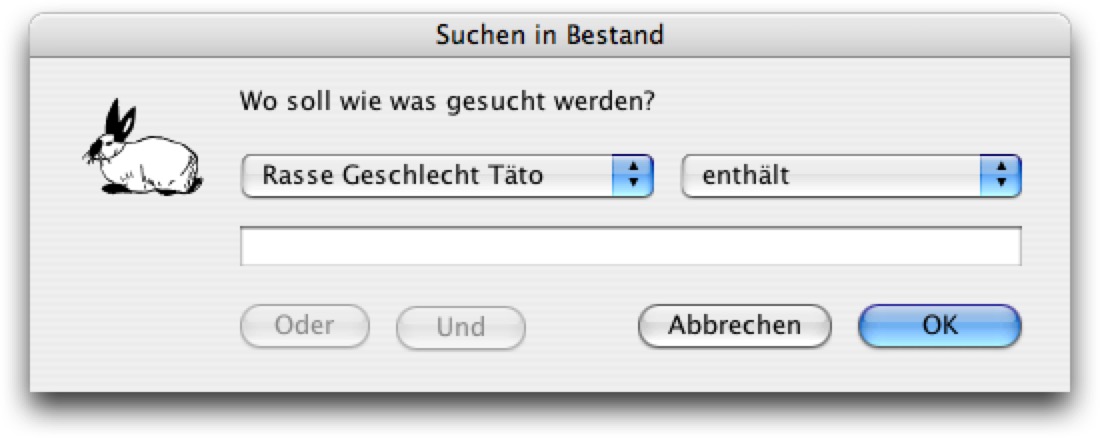Click the Suchen in Bestand title bar
Viewport: 1100px width, 438px height.
[550, 34]
